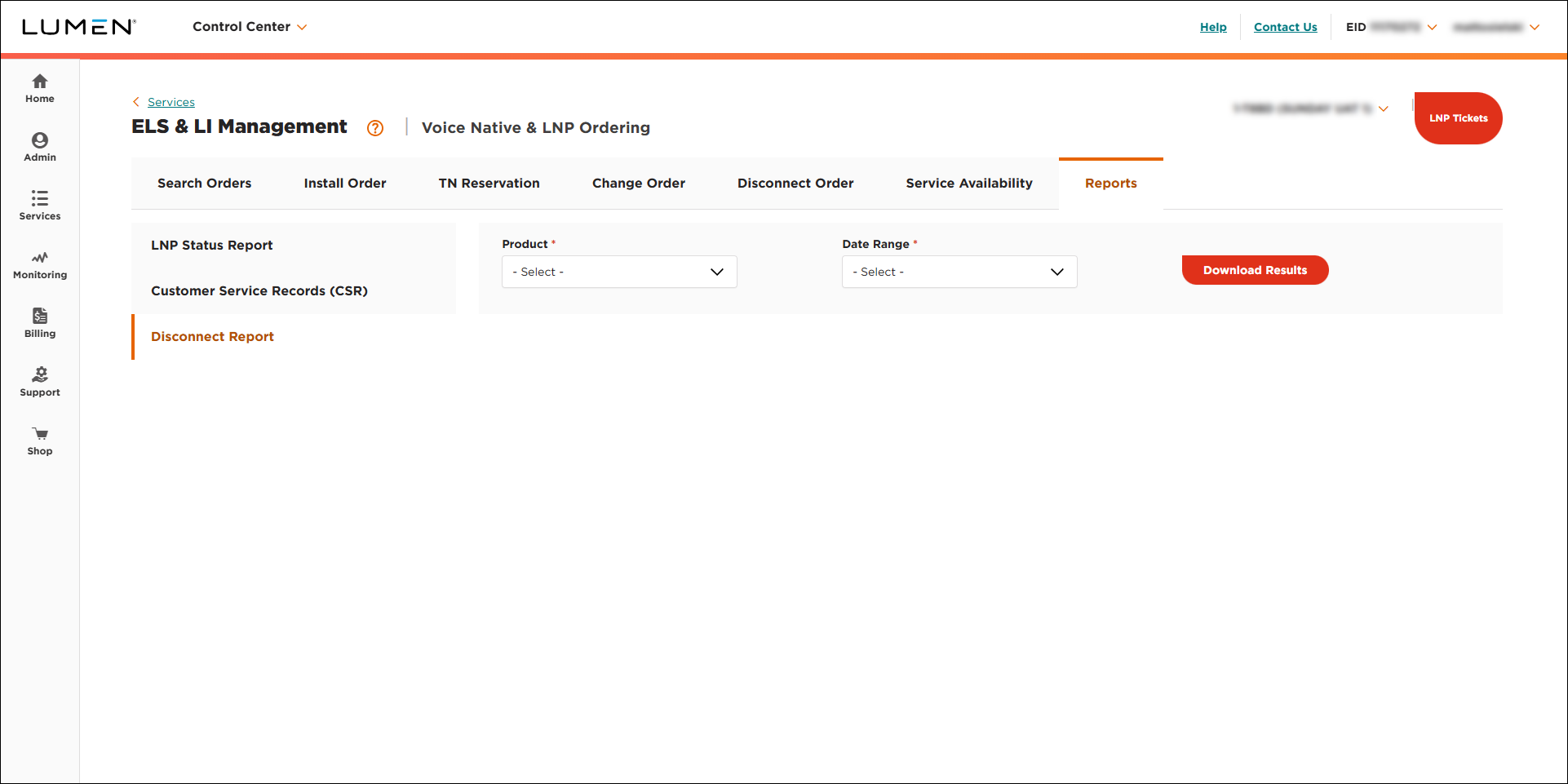This screenshot has width=1568, height=784.
Task: Open the Services list icon
Action: click(x=40, y=198)
